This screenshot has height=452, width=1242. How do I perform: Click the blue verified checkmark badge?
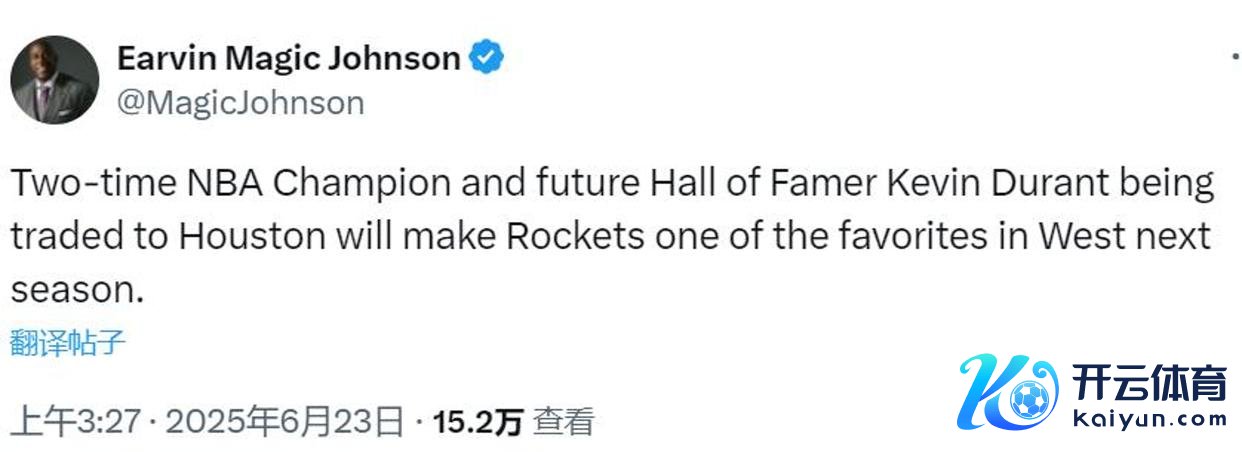click(x=487, y=58)
